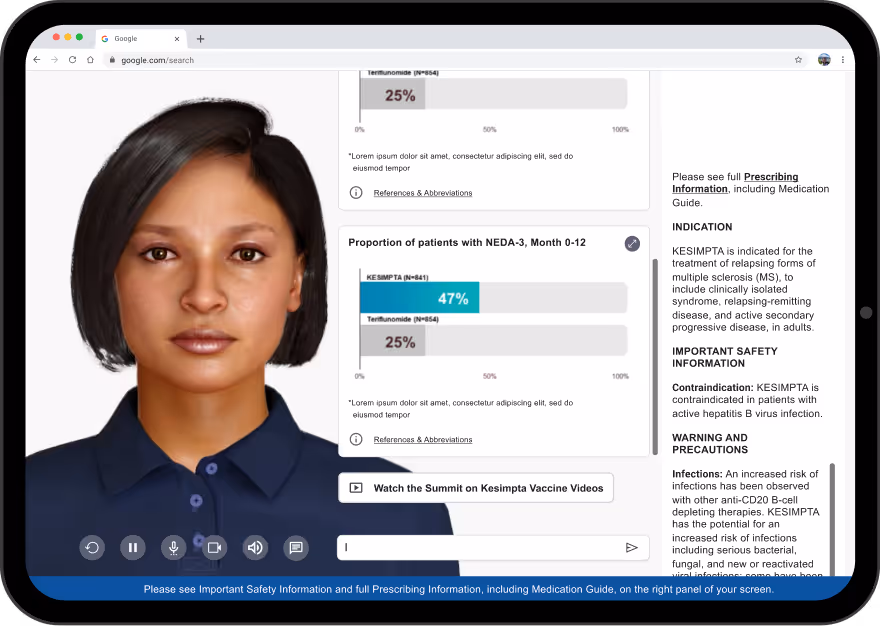The image size is (880, 626).
Task: Pause the avatar with the pause button
Action: pyautogui.click(x=133, y=547)
